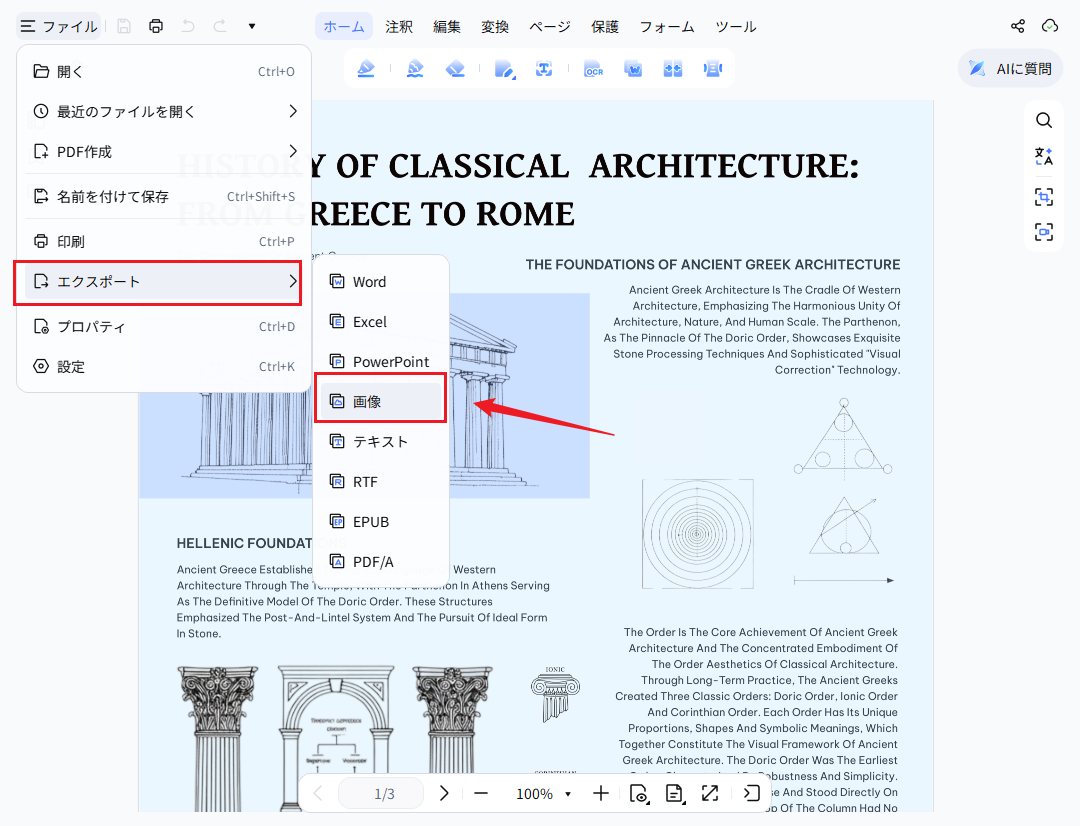
Task: Open 設定 from the file menu
Action: (x=164, y=366)
